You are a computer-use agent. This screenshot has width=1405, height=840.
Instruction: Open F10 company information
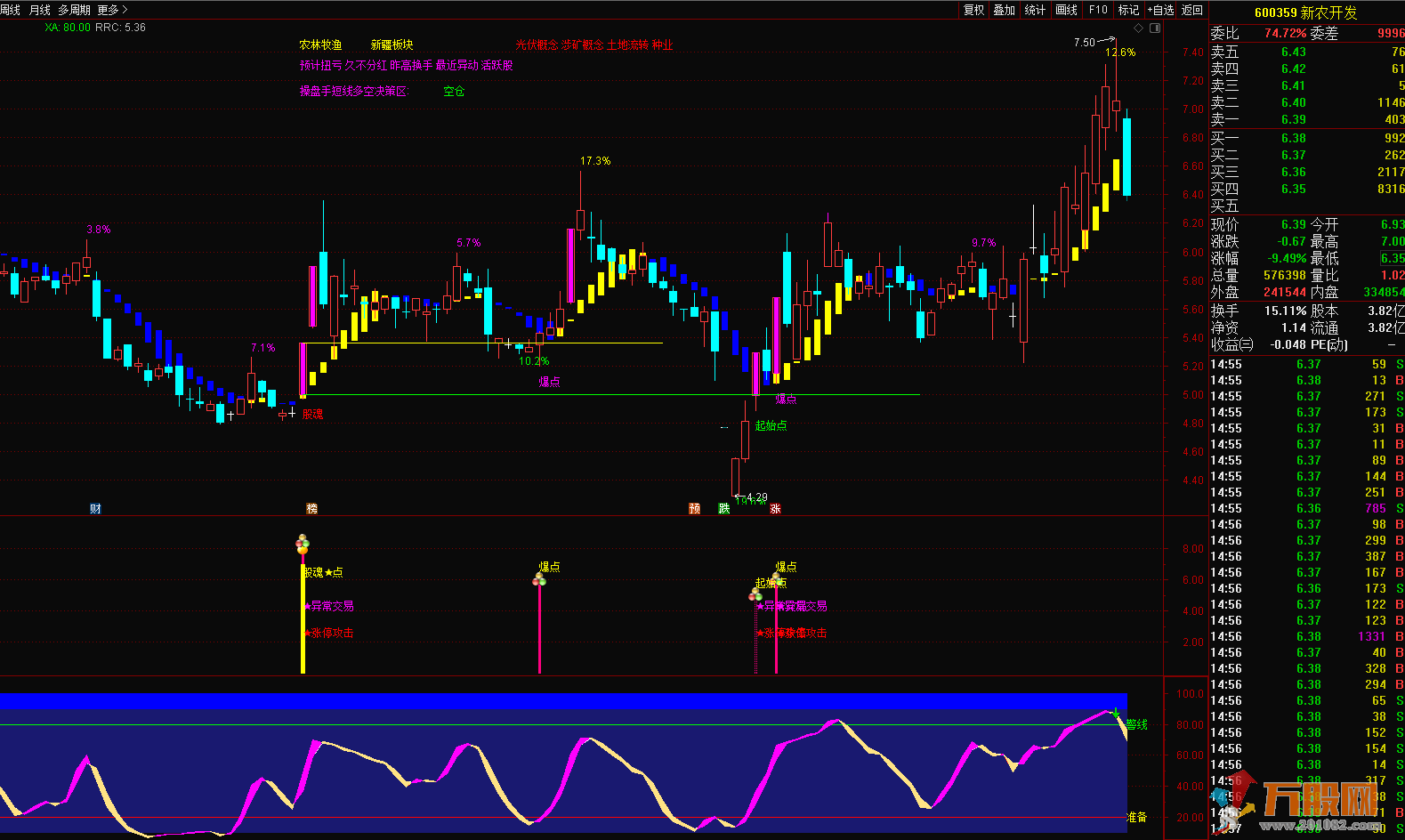[x=1098, y=10]
